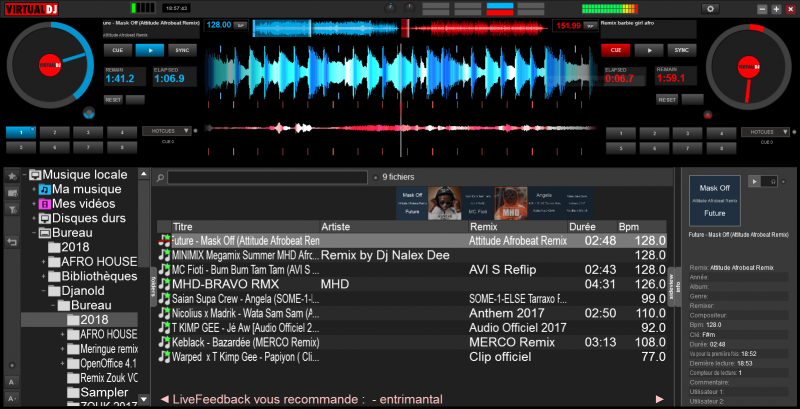Click the Ma musique folder icon

tap(45, 190)
